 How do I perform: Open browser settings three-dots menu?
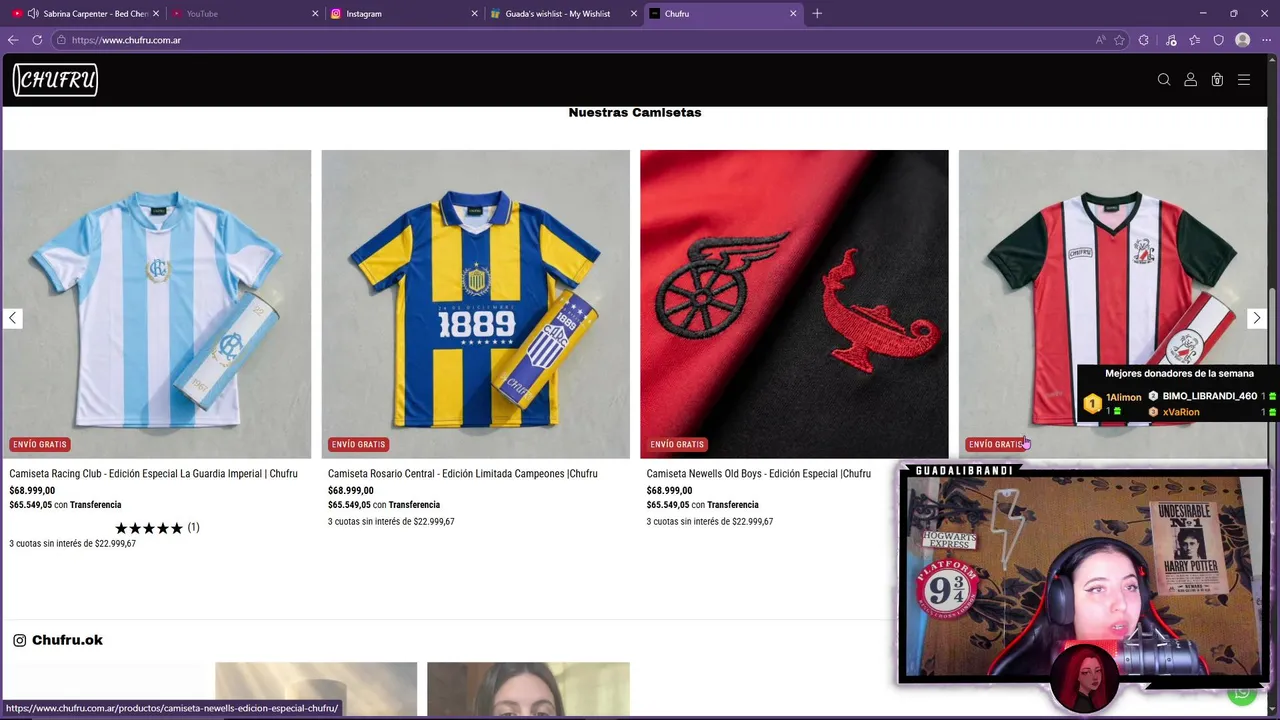click(1266, 40)
